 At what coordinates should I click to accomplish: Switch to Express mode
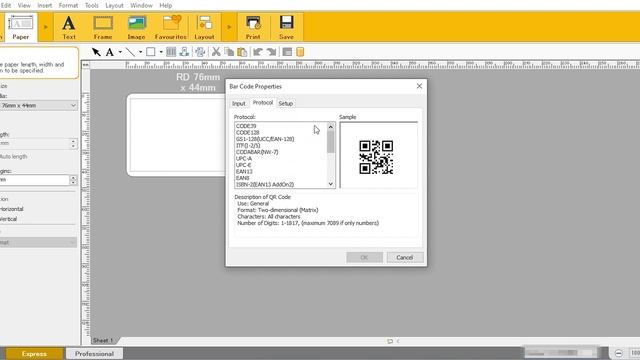point(34,354)
